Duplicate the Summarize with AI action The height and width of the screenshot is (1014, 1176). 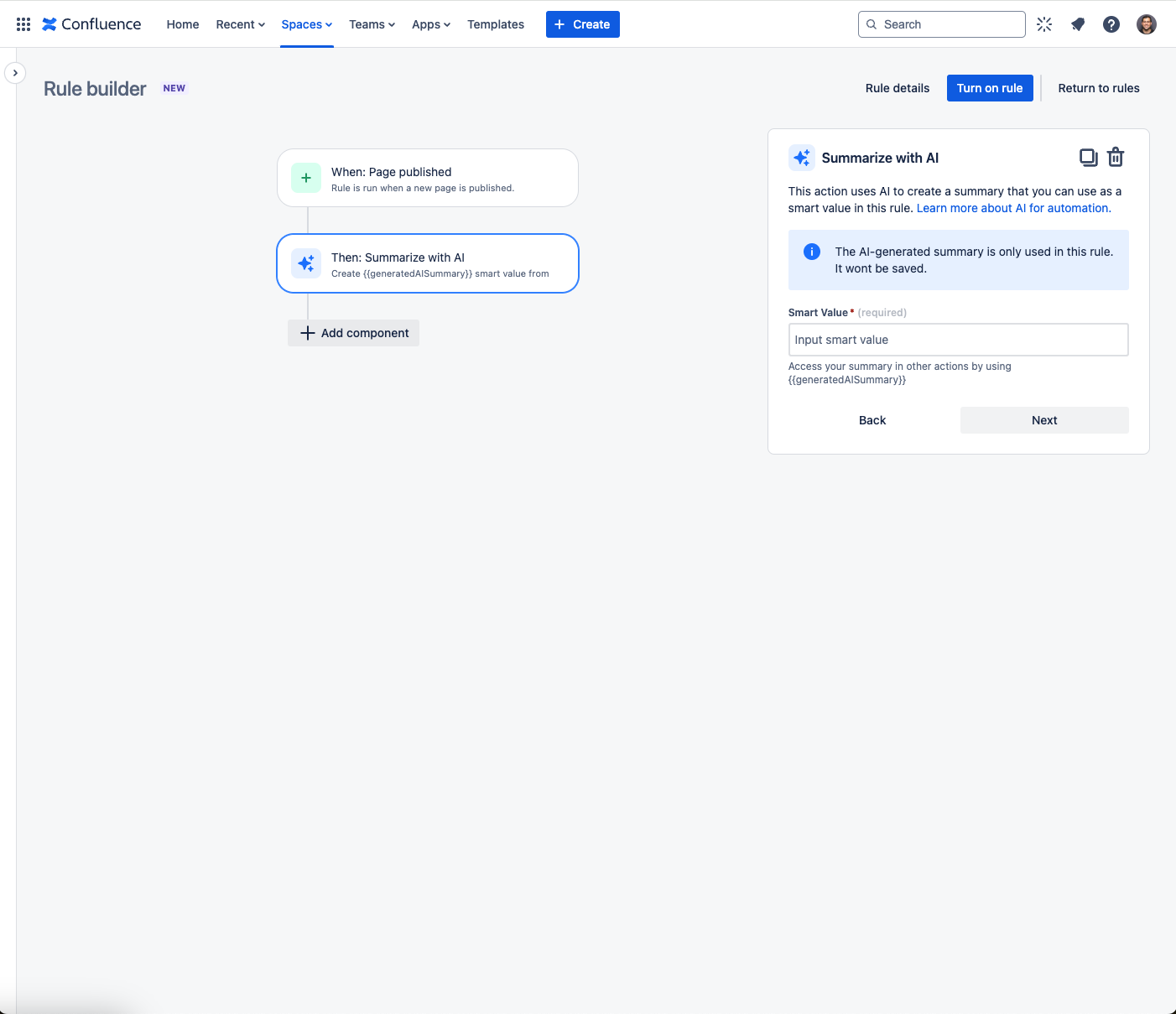[1088, 157]
